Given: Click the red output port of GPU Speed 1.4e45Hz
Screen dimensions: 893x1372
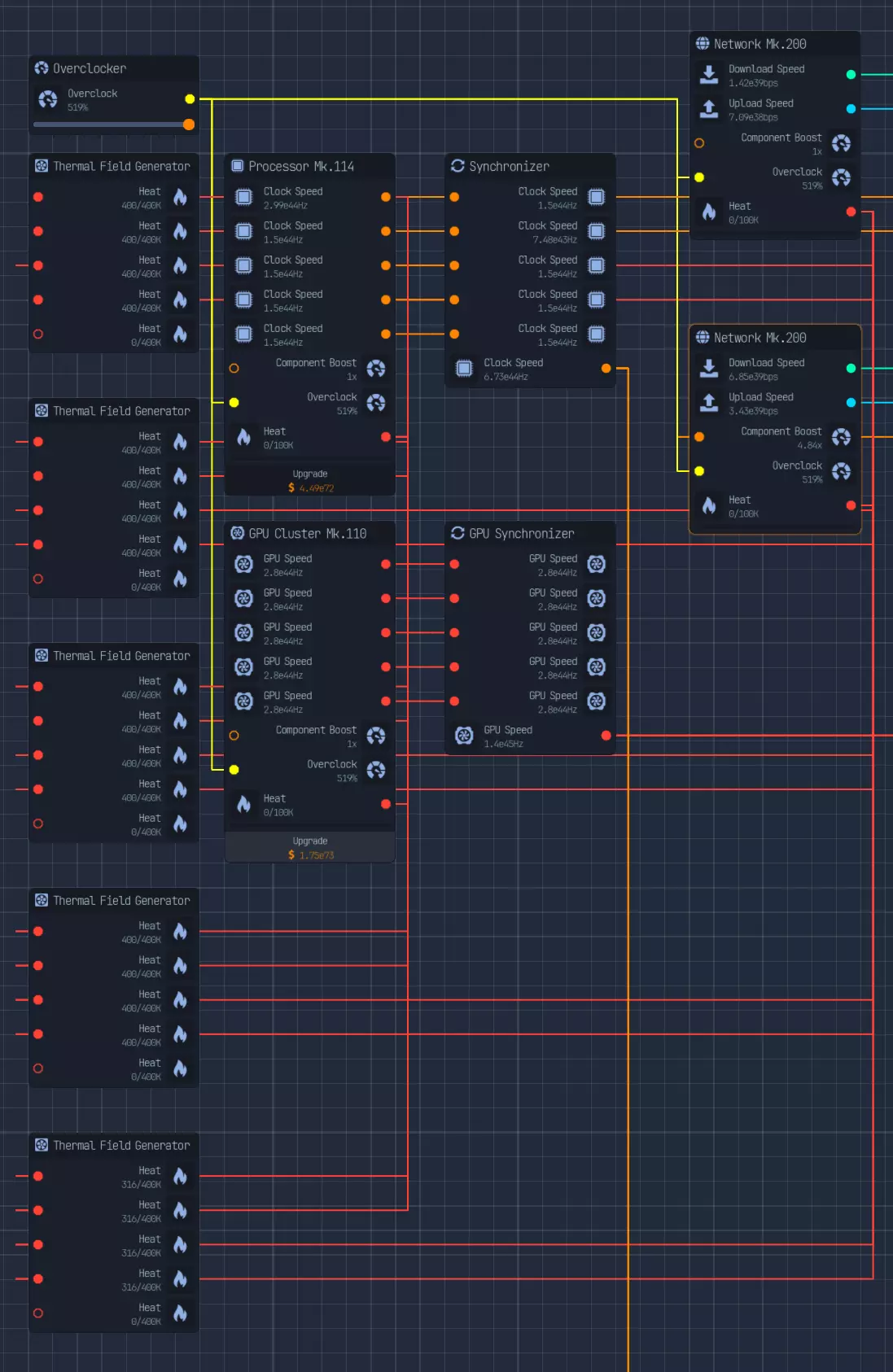Looking at the screenshot, I should coord(606,736).
